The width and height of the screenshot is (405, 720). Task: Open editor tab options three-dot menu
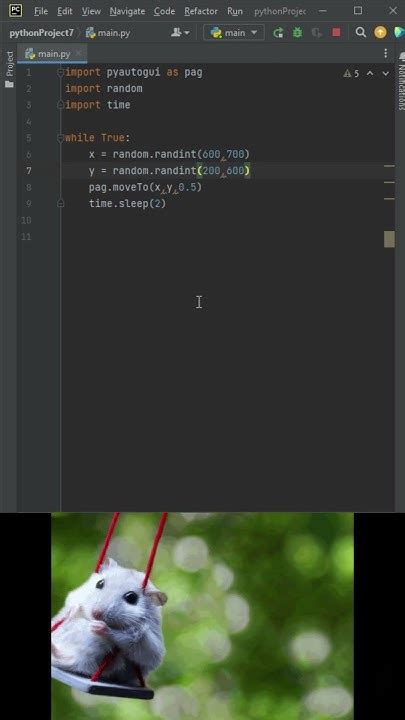click(386, 54)
